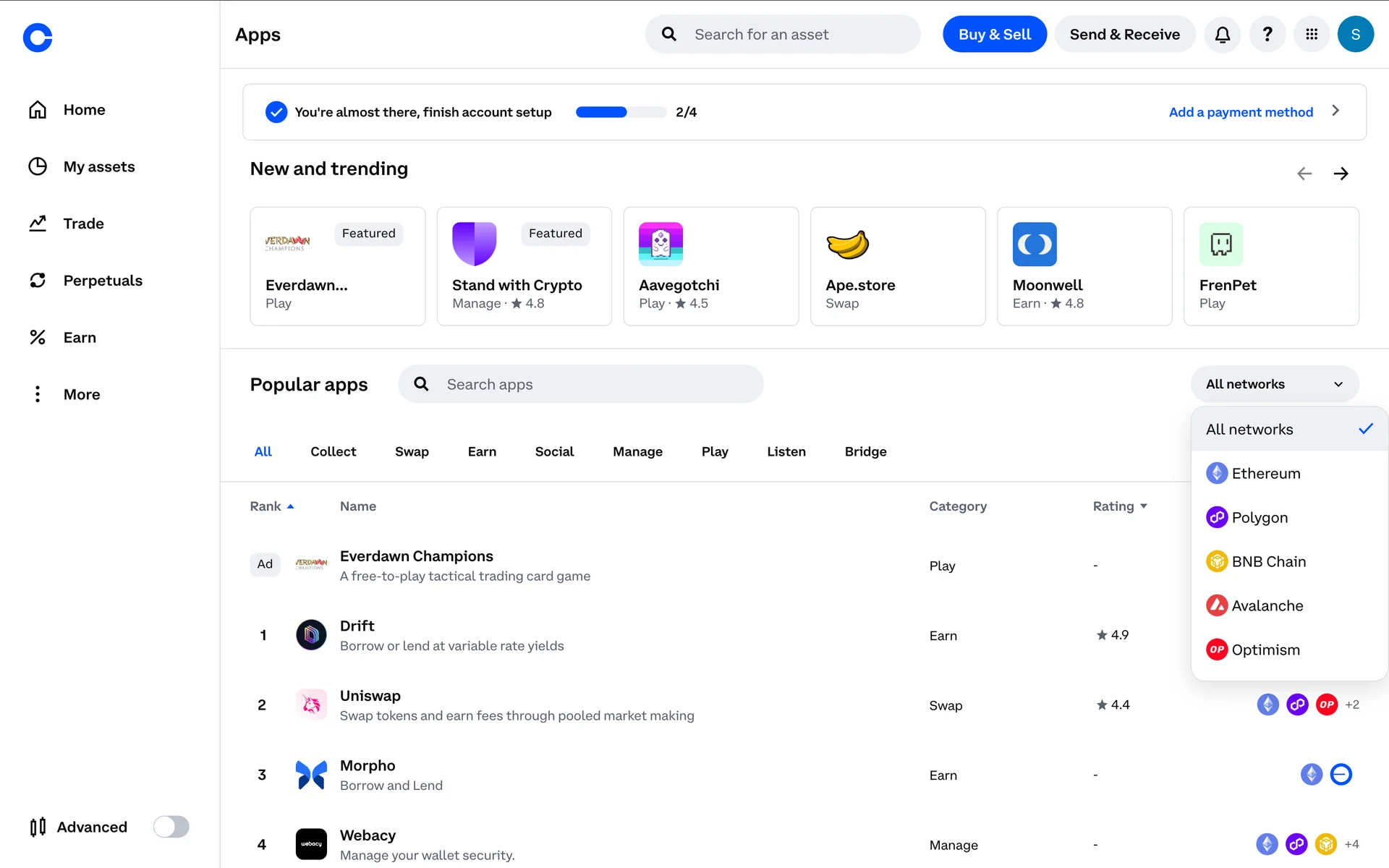Focus the Search apps field
This screenshot has width=1389, height=868.
(x=580, y=384)
